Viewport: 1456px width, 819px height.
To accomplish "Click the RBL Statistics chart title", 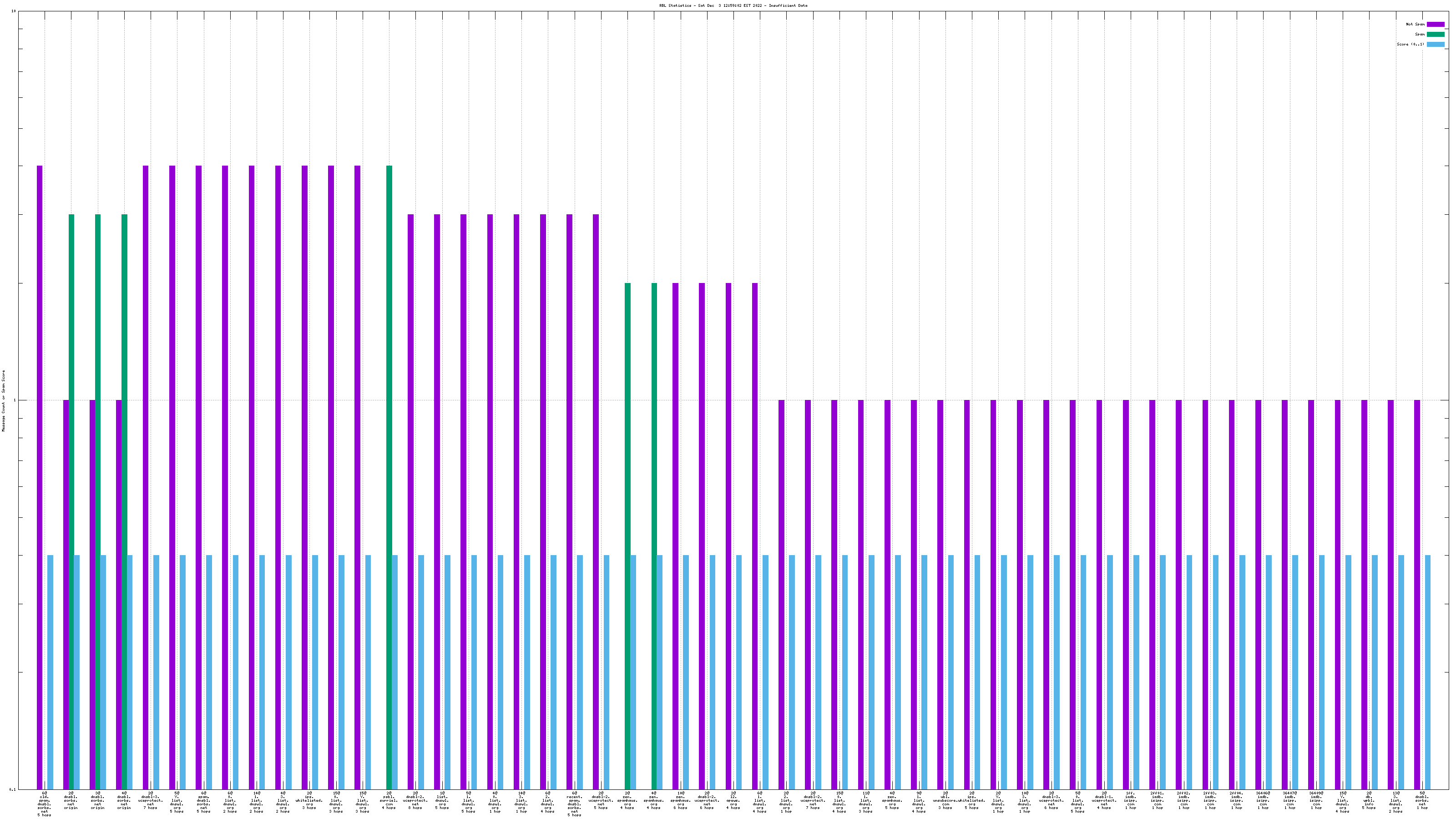I will [733, 5].
